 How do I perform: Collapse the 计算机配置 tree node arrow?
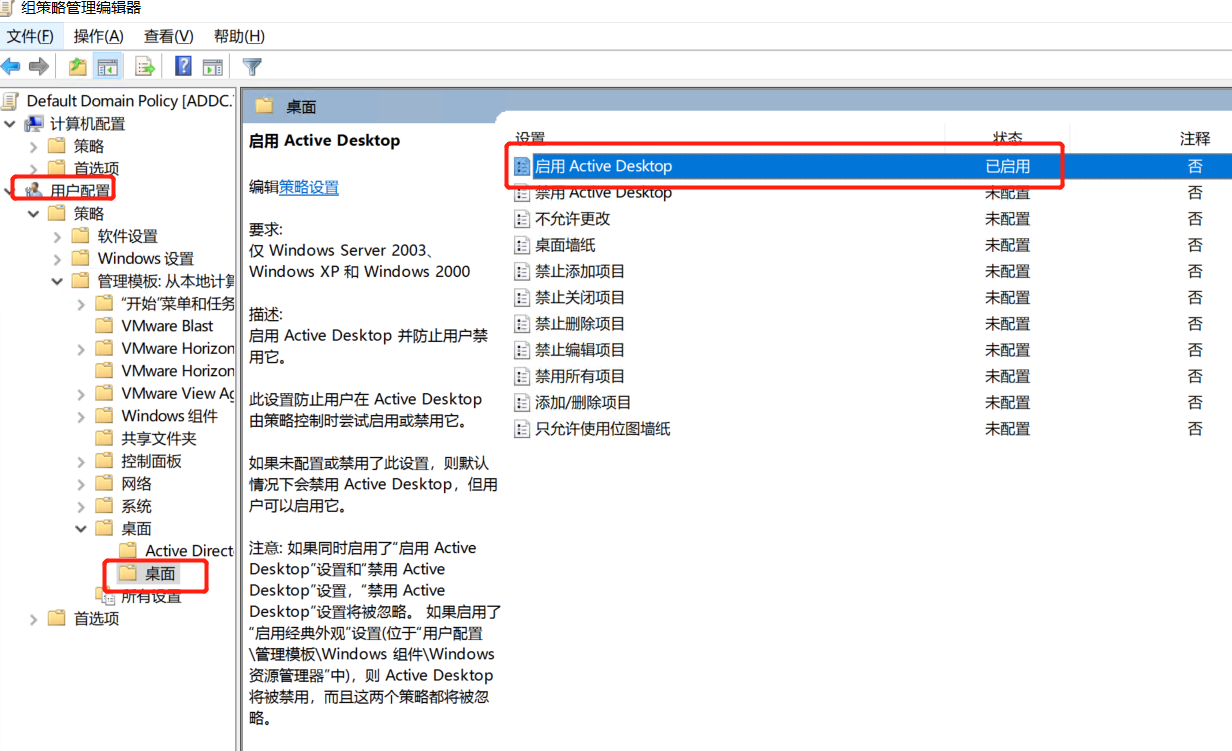(11, 124)
